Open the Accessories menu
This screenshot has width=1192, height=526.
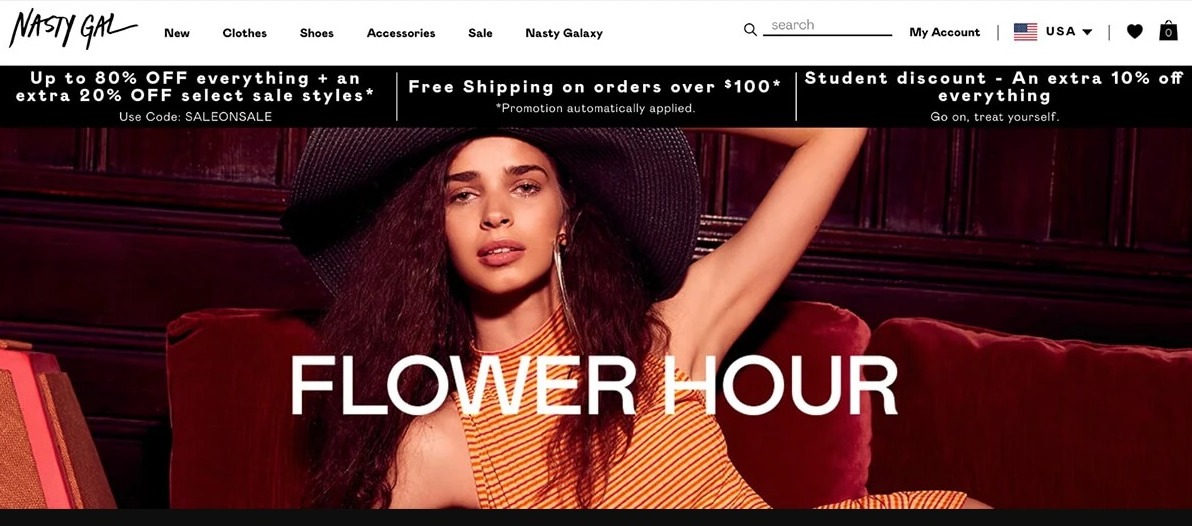point(401,33)
